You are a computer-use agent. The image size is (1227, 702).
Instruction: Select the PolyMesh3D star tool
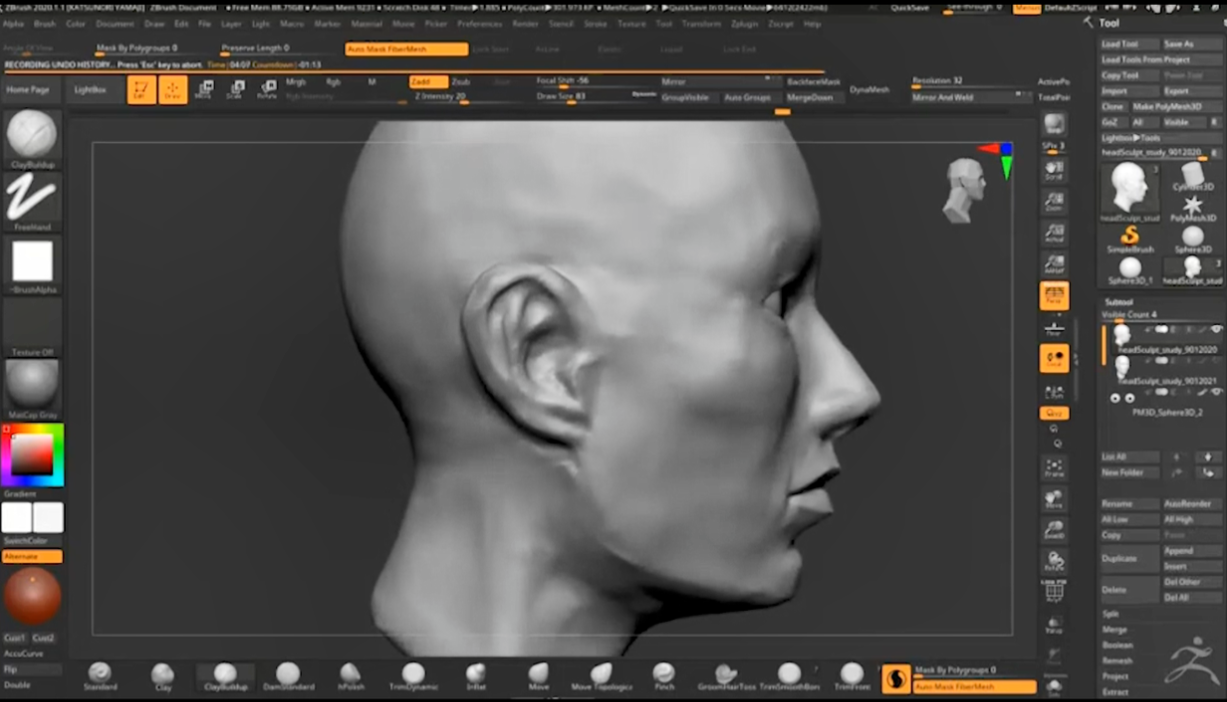click(1192, 207)
